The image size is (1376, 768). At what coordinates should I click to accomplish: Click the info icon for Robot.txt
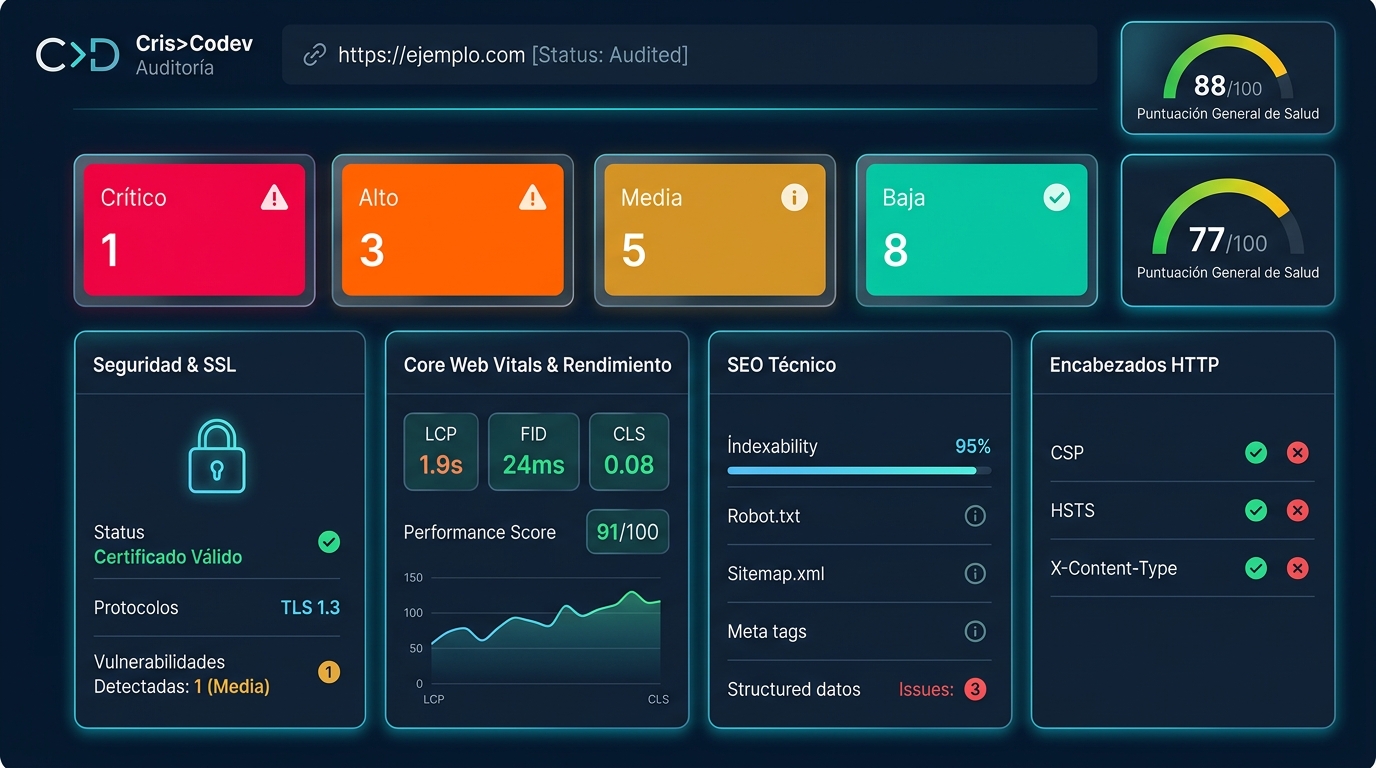(x=975, y=516)
